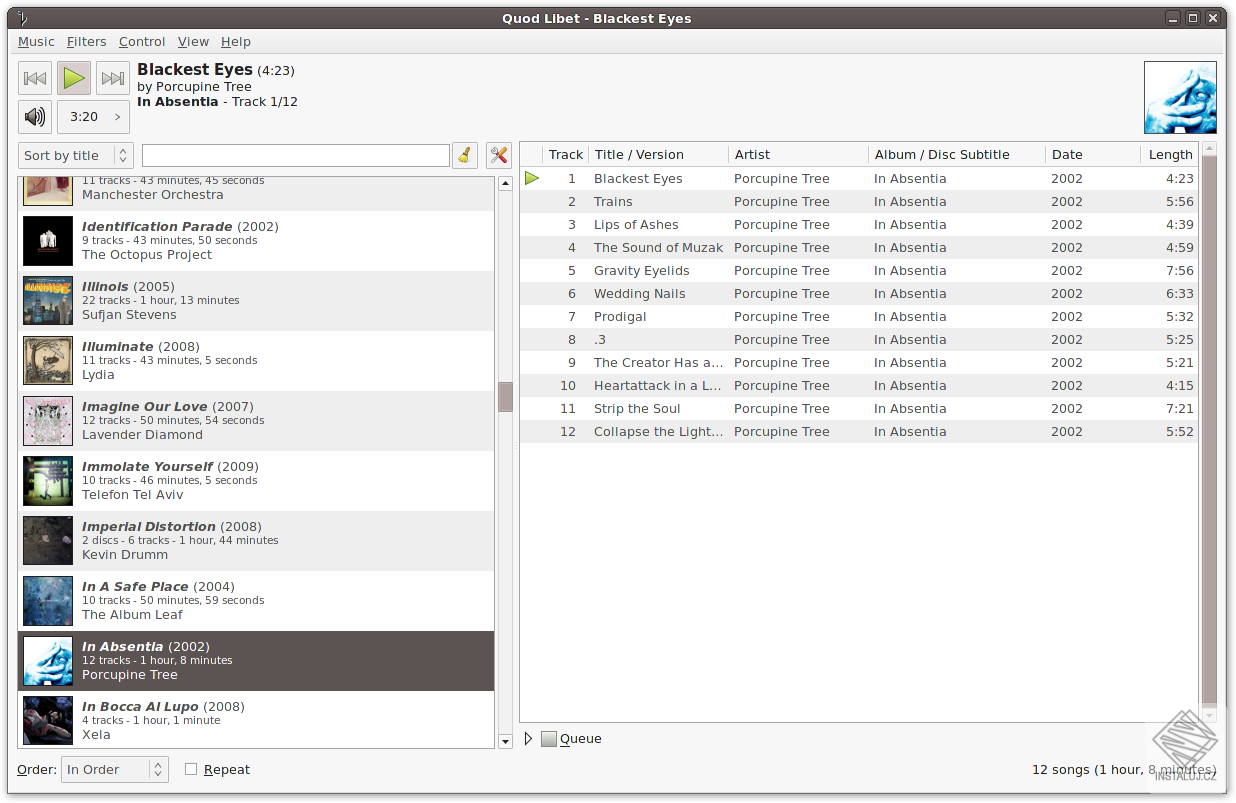Sort songs by Length column header

click(1169, 154)
